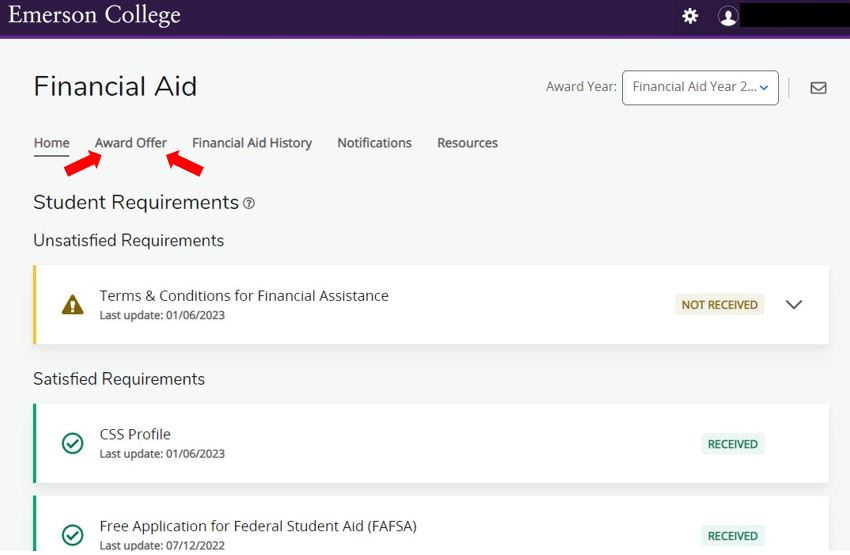850x555 pixels.
Task: Click the green checkmark beside CSS Profile
Action: point(72,443)
